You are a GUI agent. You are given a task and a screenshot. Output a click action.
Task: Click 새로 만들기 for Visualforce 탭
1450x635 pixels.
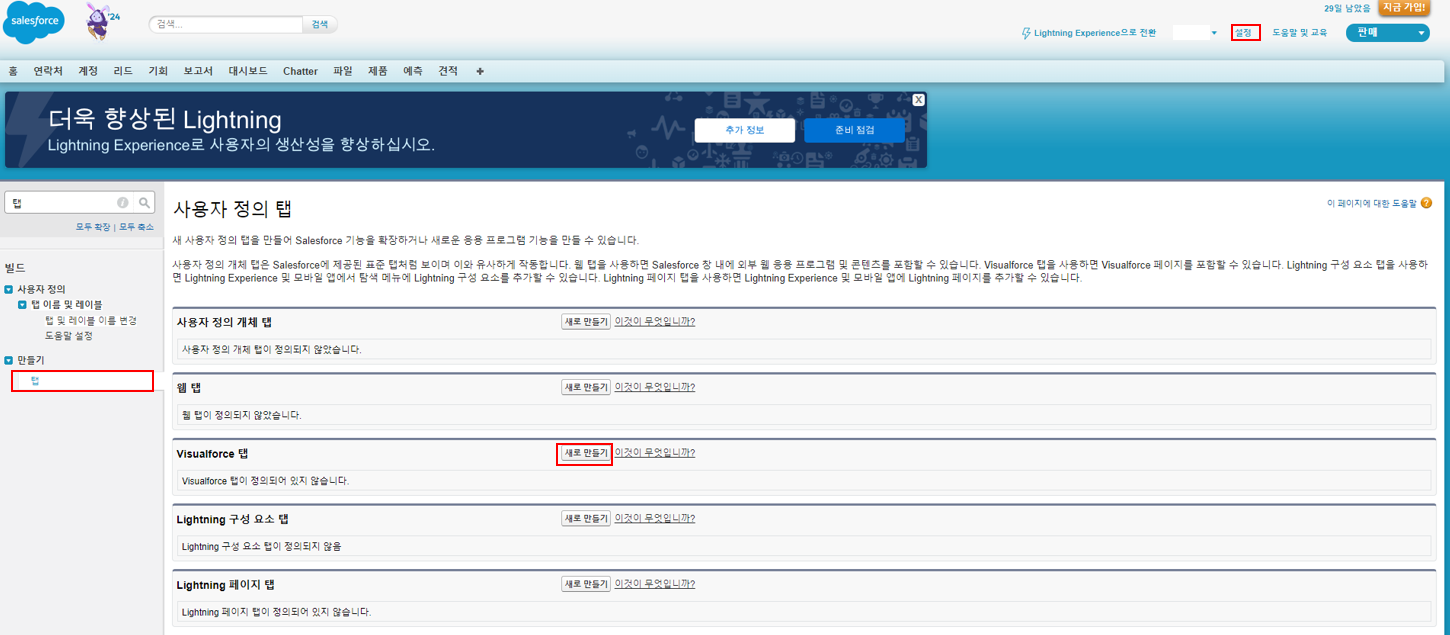coord(586,453)
